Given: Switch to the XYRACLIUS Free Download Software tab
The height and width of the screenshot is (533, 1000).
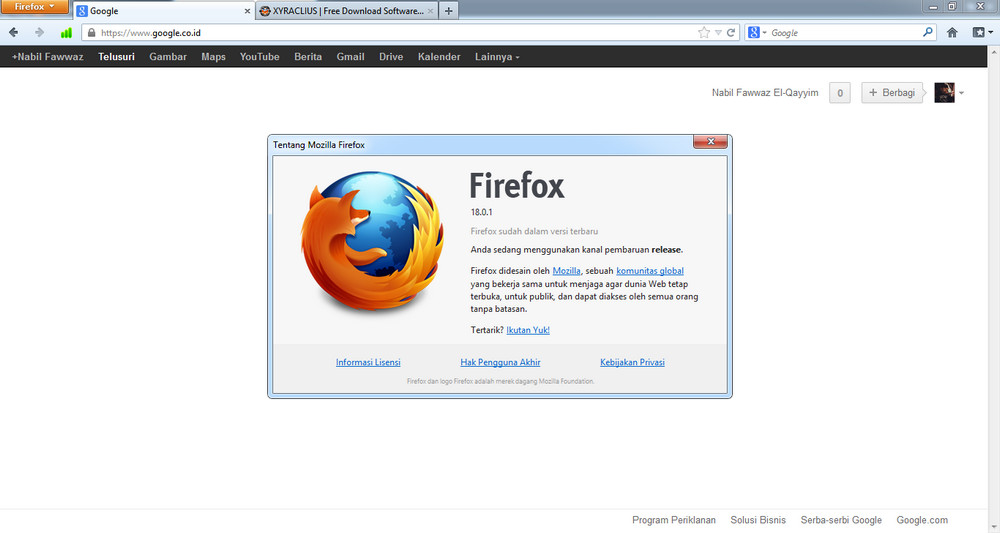Looking at the screenshot, I should click(346, 11).
